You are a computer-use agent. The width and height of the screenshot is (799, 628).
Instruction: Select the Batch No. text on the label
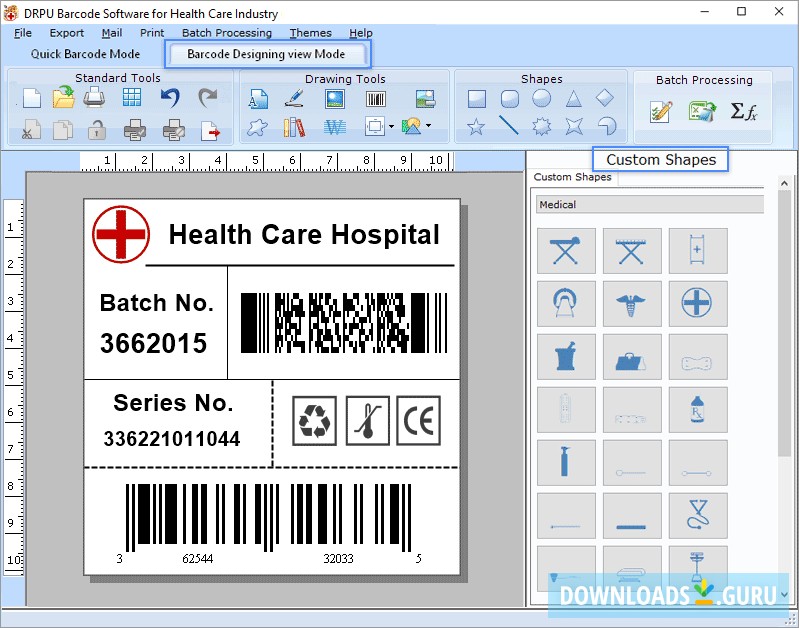[x=156, y=303]
